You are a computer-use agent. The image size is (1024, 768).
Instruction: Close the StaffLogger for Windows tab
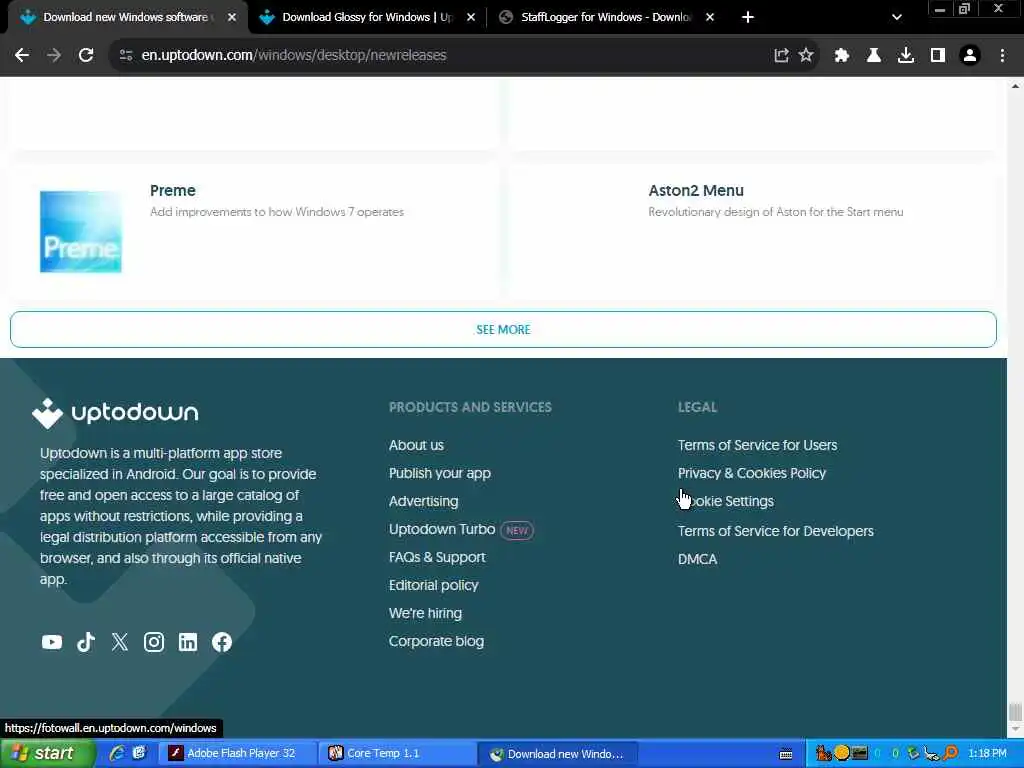pyautogui.click(x=710, y=17)
